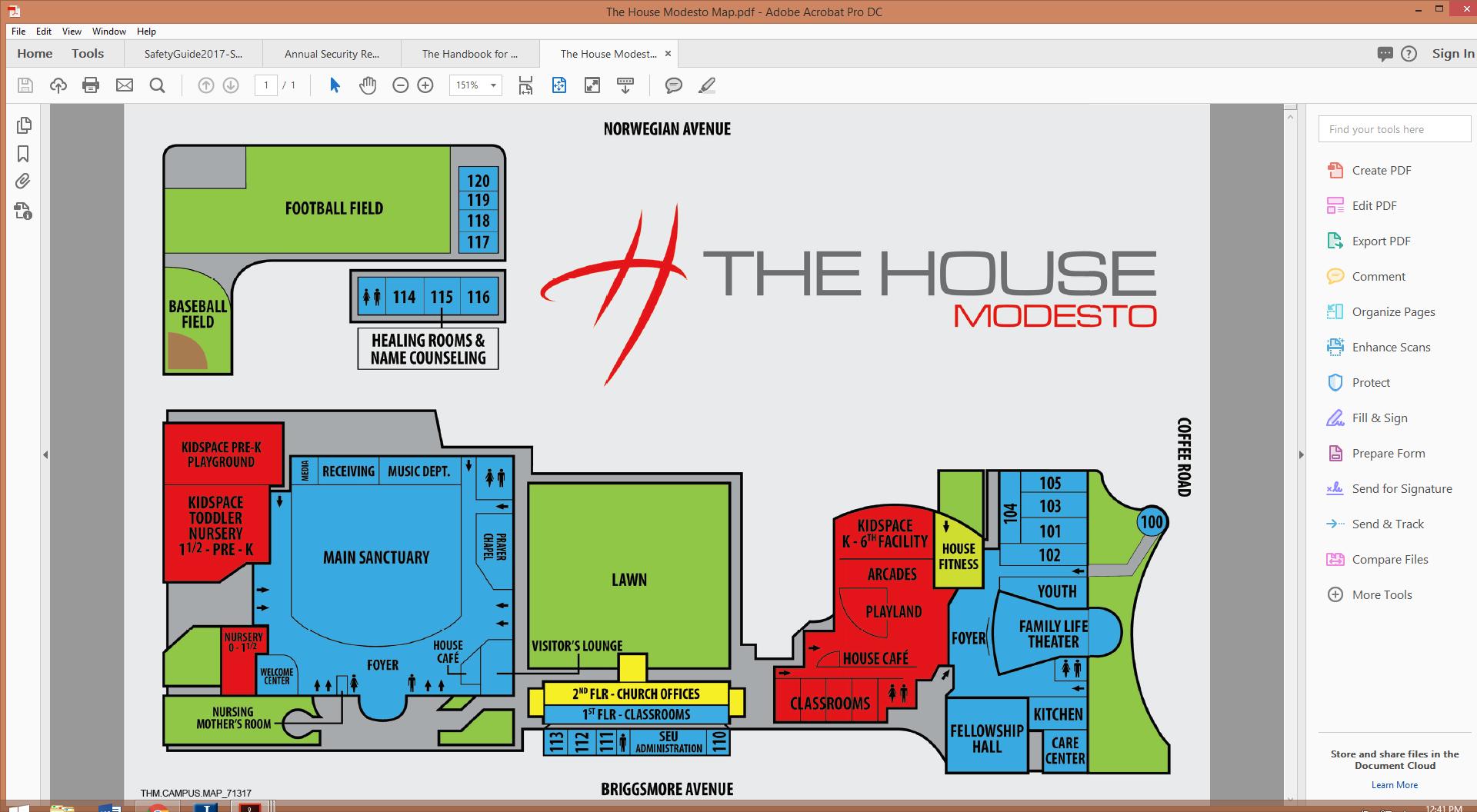Open Prepare Form tool
1477x812 pixels.
[1376, 454]
